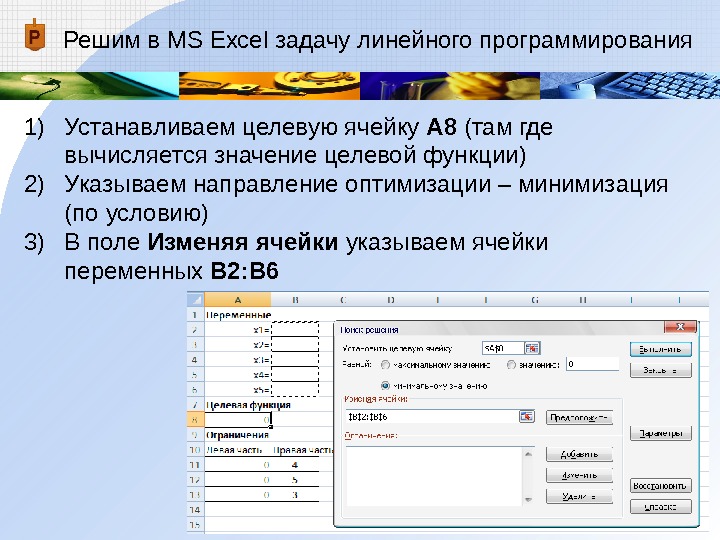The height and width of the screenshot is (540, 720).
Task: Click cell labeled x5=
Action: [x=238, y=390]
